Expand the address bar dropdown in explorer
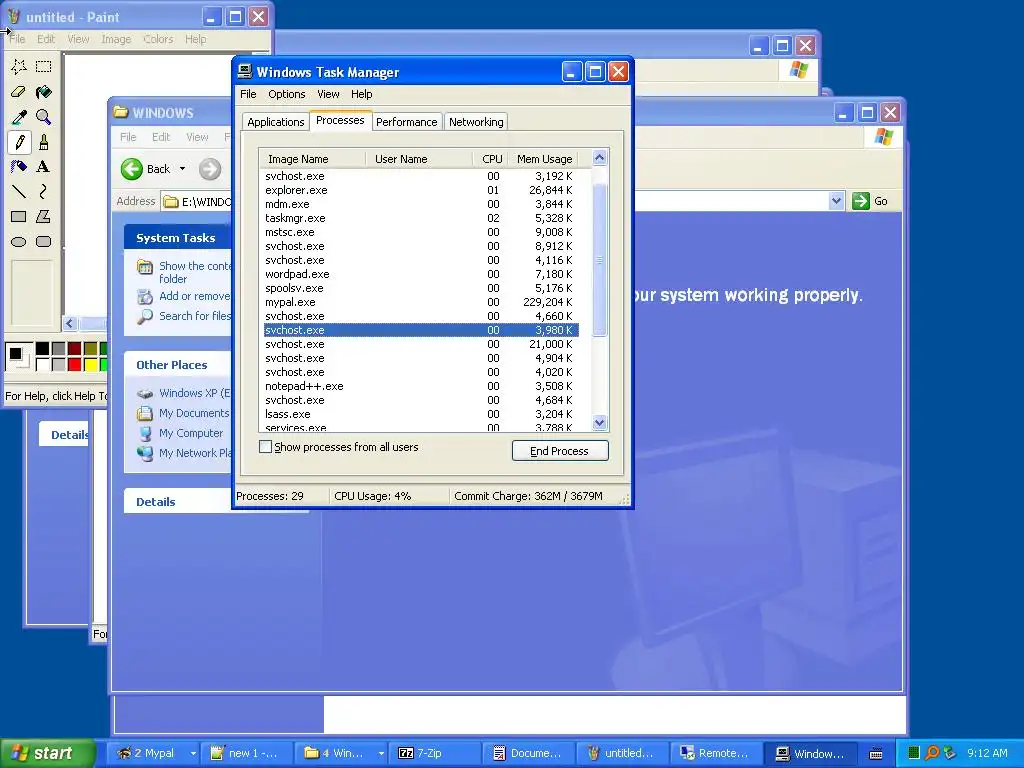The width and height of the screenshot is (1024, 768). (x=836, y=201)
